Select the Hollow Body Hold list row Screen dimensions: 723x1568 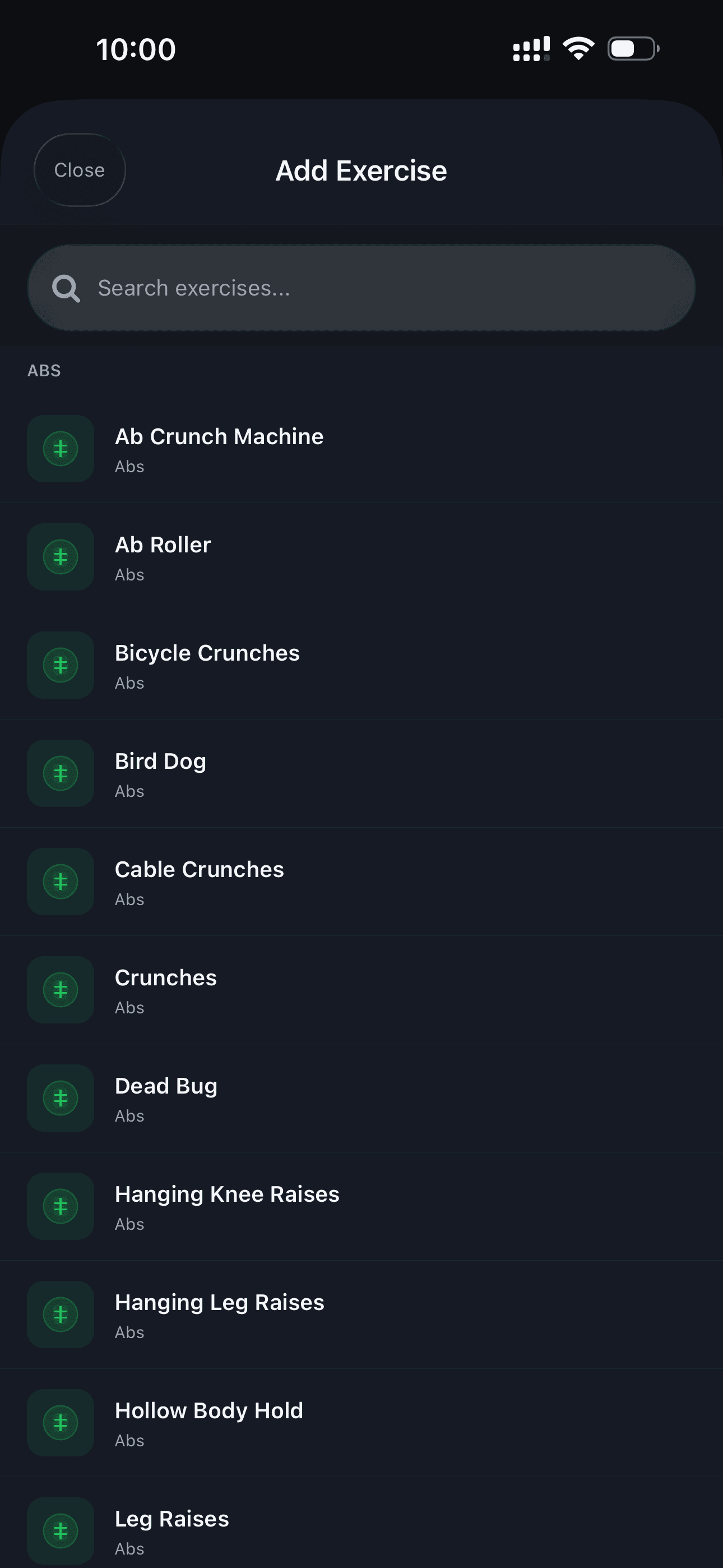(x=361, y=1424)
